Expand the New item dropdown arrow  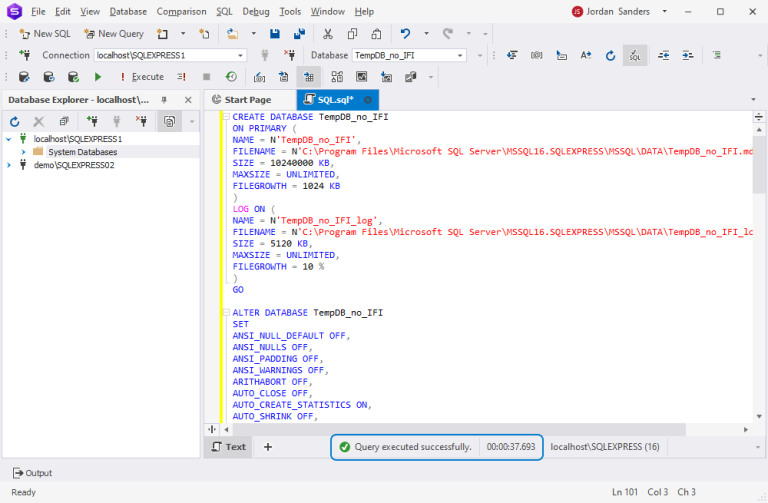[183, 34]
